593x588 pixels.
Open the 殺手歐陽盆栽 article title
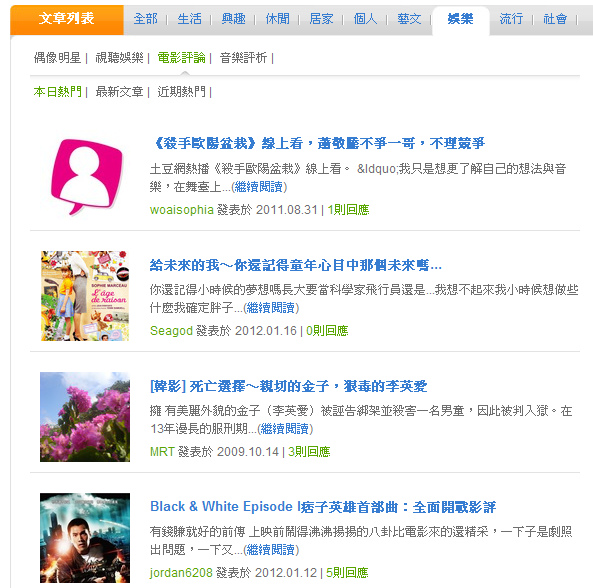tap(318, 143)
